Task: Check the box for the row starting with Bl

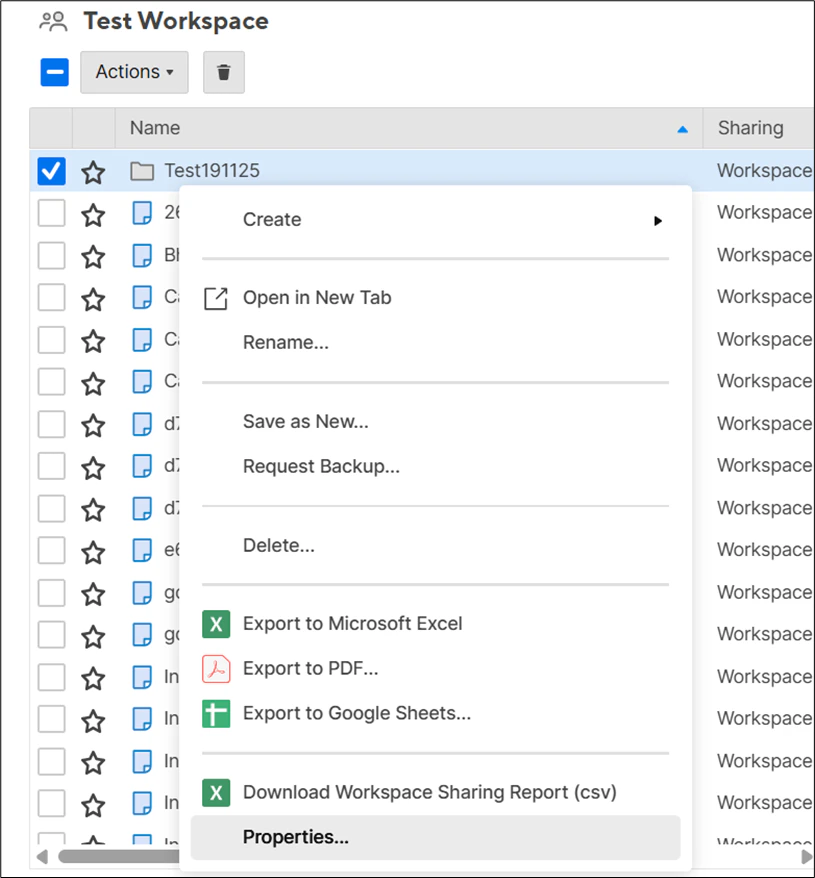Action: click(51, 255)
